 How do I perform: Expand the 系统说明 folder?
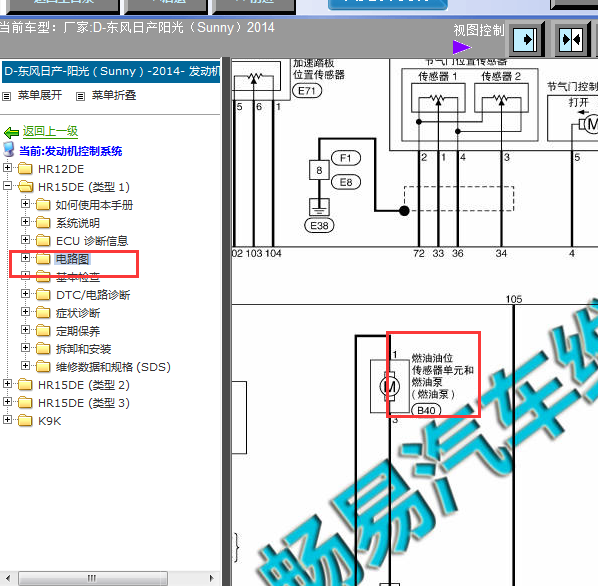tap(25, 222)
